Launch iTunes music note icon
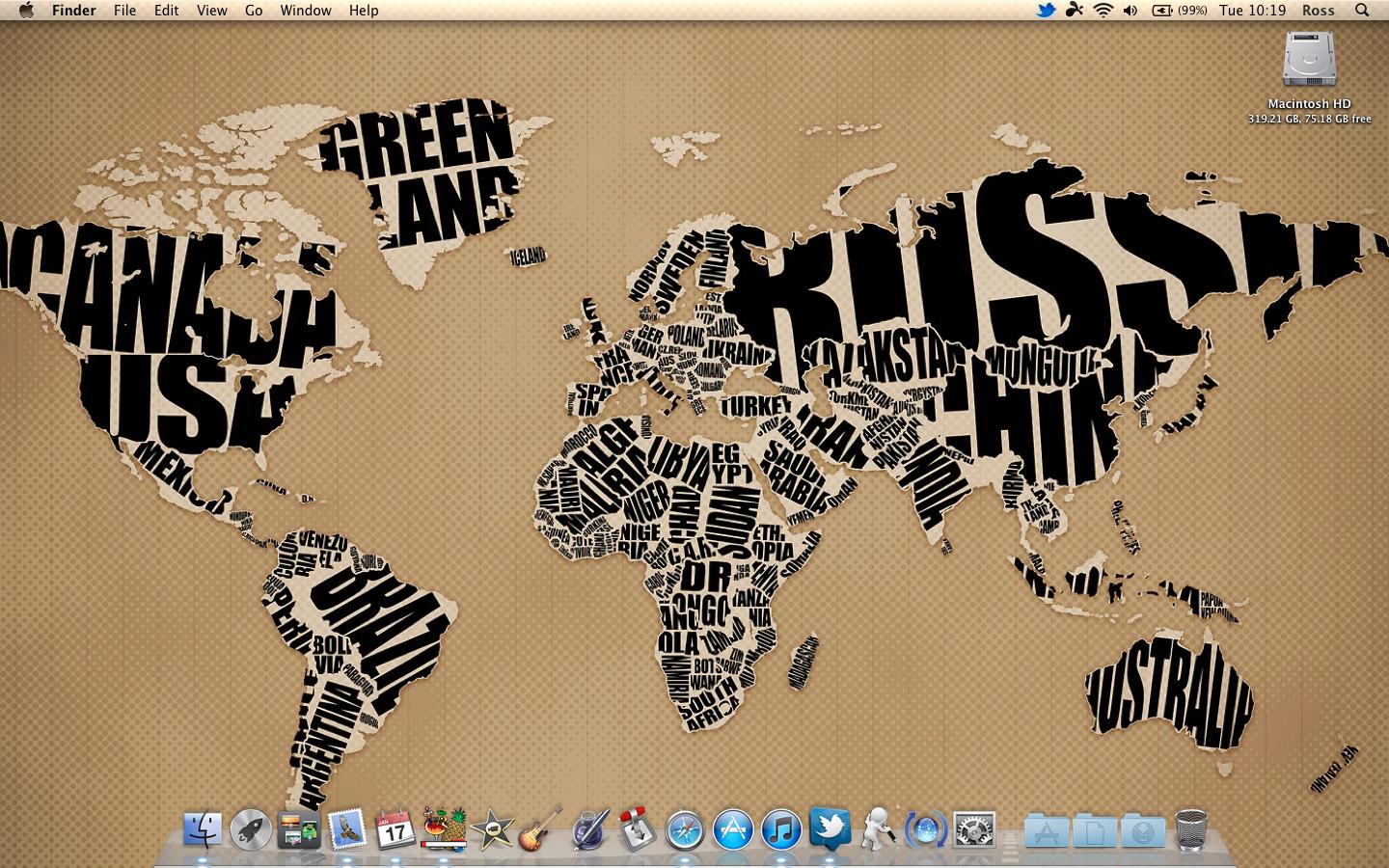 point(781,829)
